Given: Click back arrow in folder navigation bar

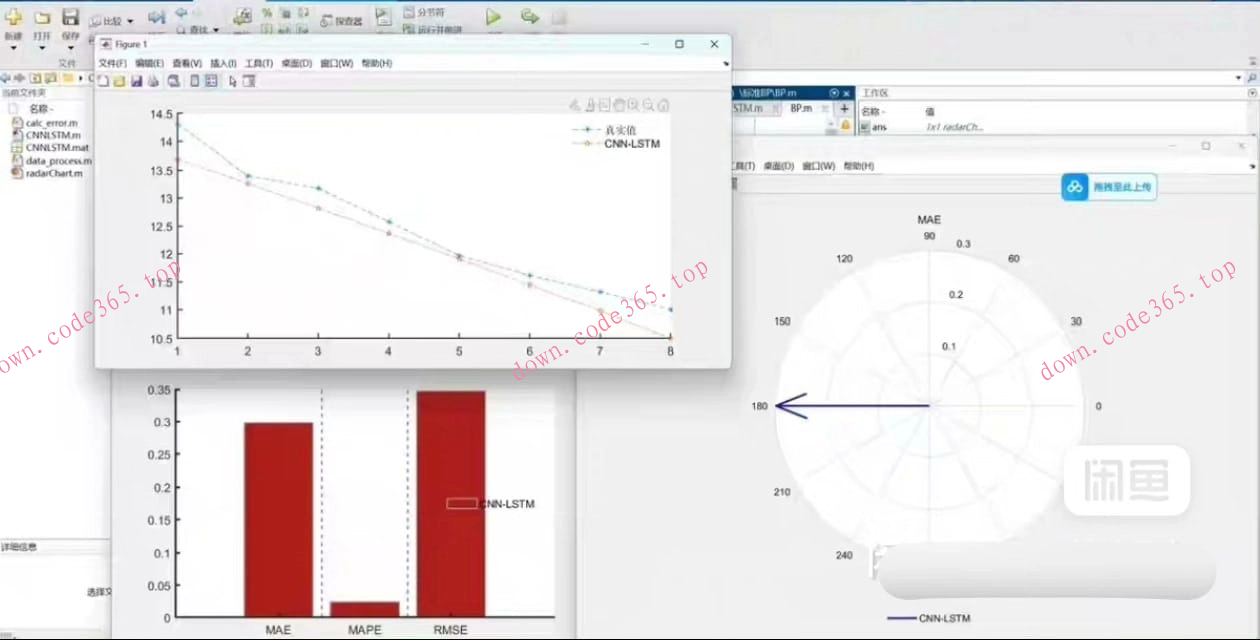Looking at the screenshot, I should (x=6, y=77).
